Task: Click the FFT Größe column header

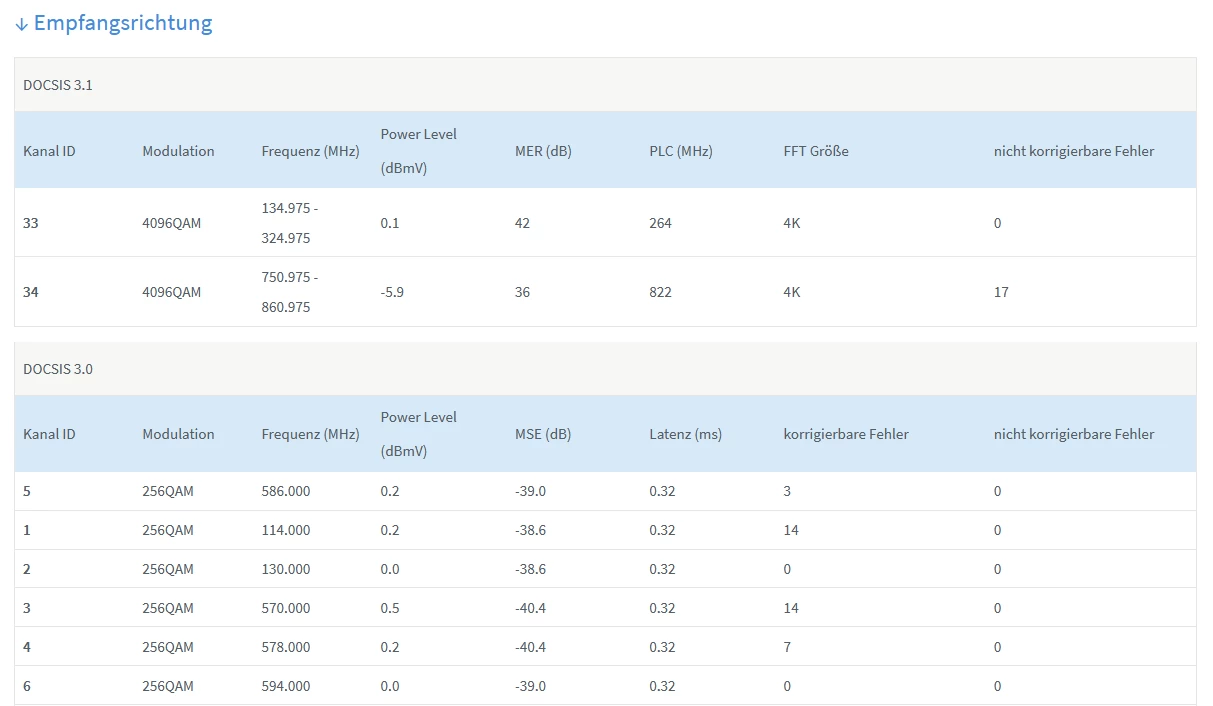Action: pyautogui.click(x=816, y=151)
